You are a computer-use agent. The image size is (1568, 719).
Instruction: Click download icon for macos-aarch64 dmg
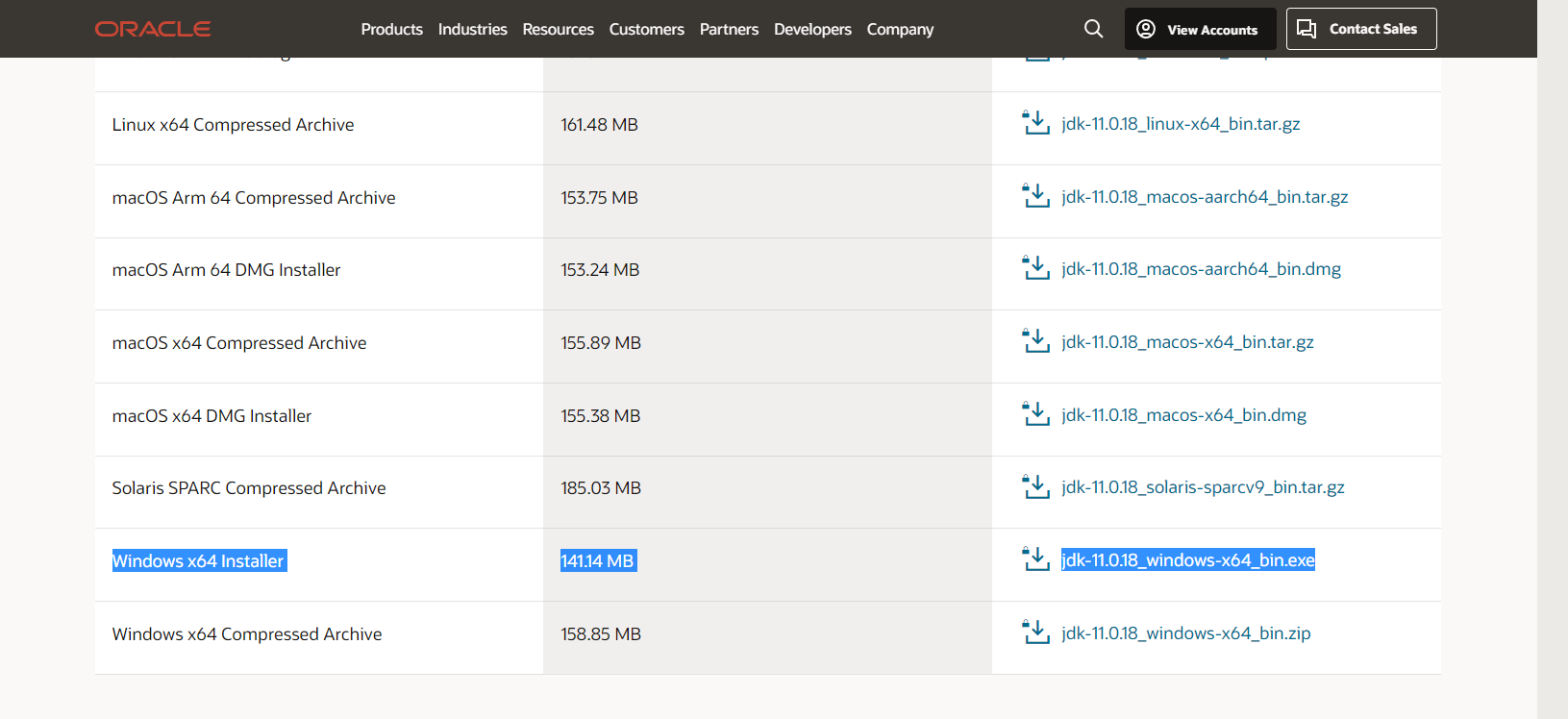pyautogui.click(x=1035, y=268)
